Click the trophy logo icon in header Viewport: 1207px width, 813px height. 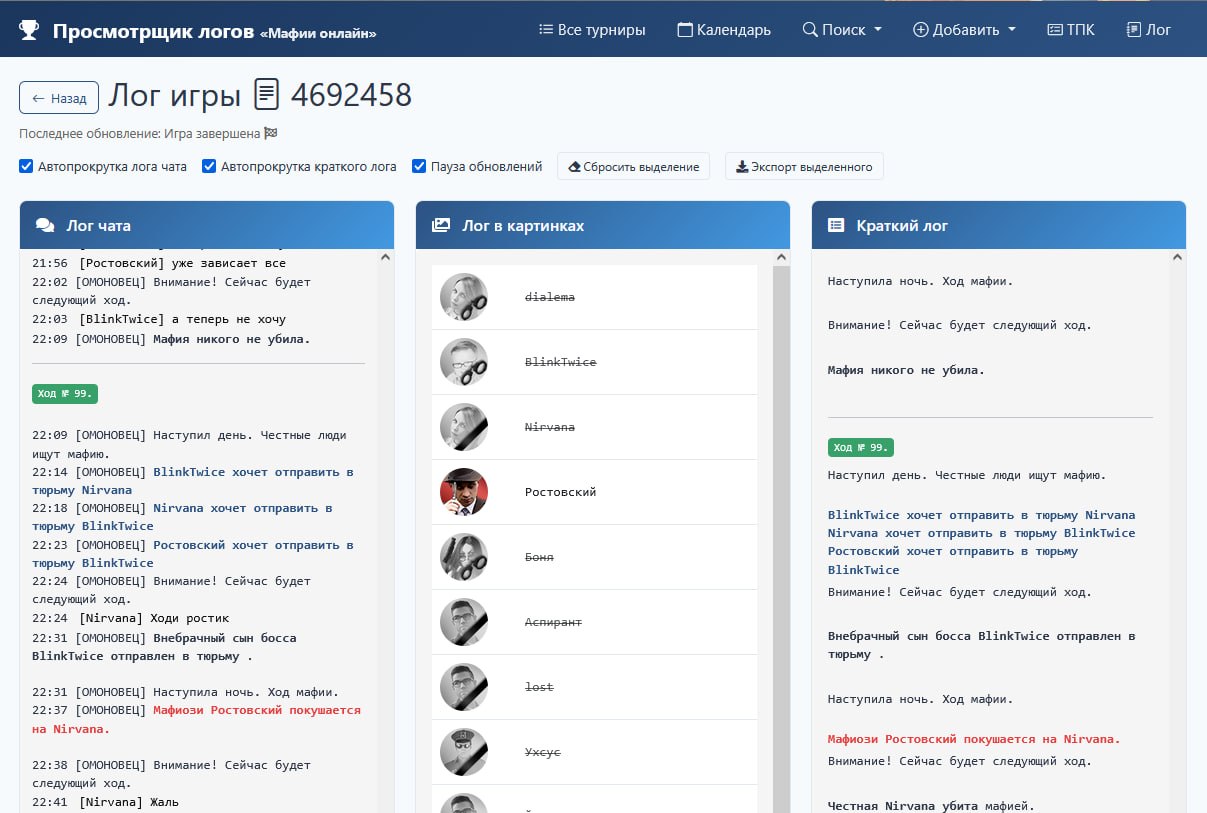tap(29, 30)
